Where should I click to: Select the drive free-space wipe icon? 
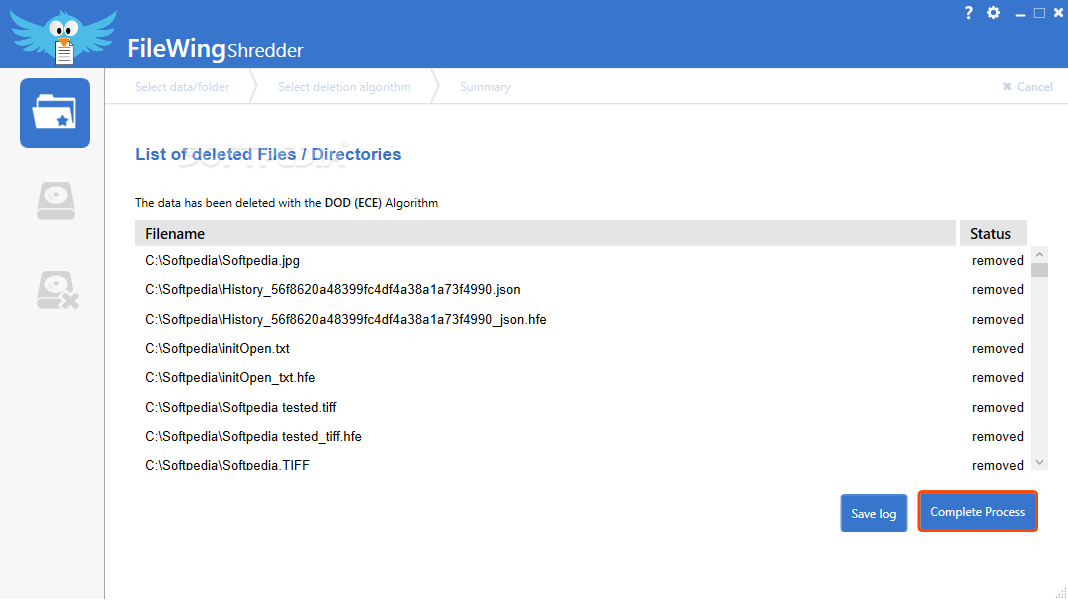56,201
